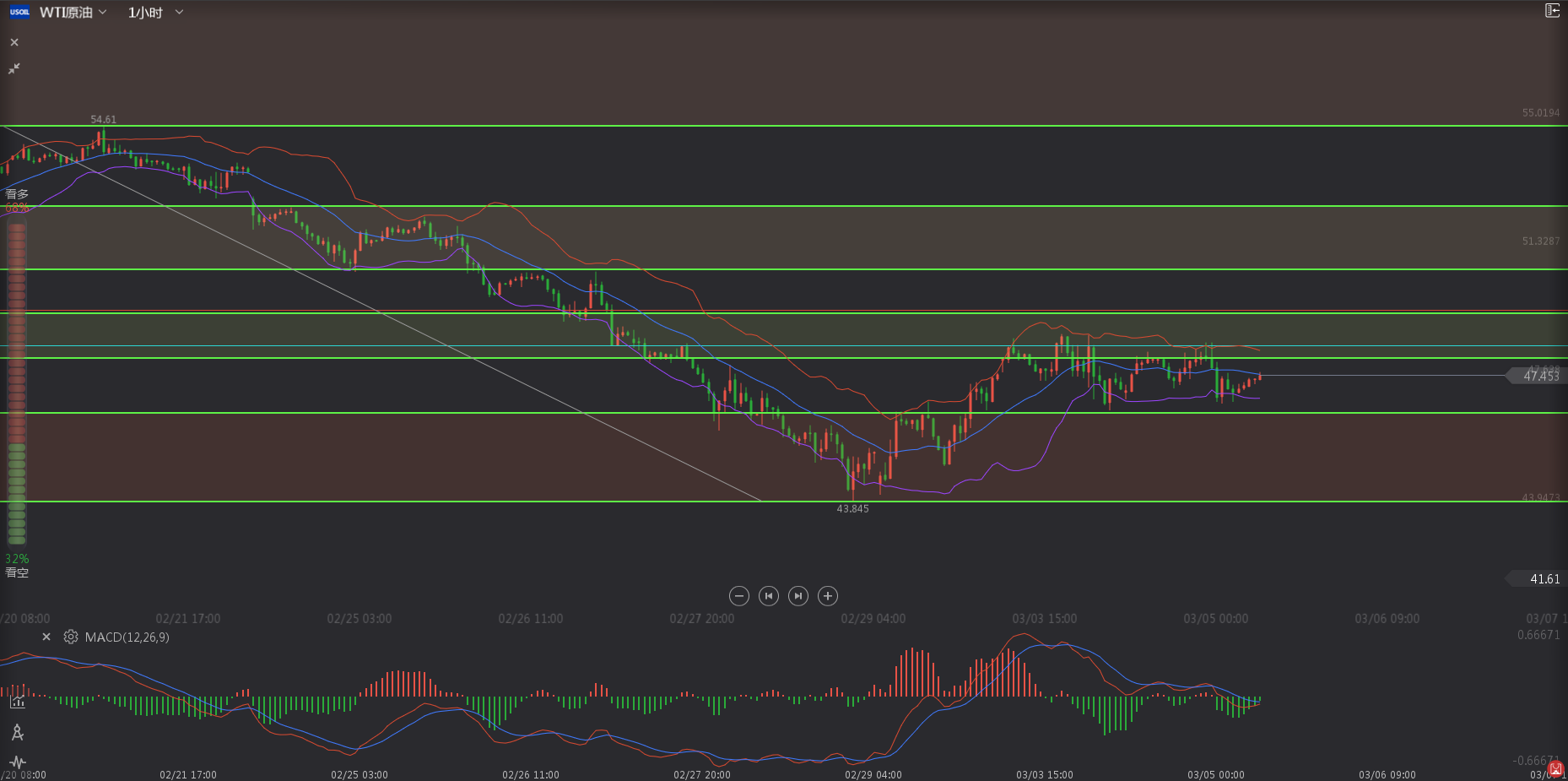This screenshot has height=781, width=1568.
Task: Click the 55.0194 level label
Action: [x=1541, y=112]
